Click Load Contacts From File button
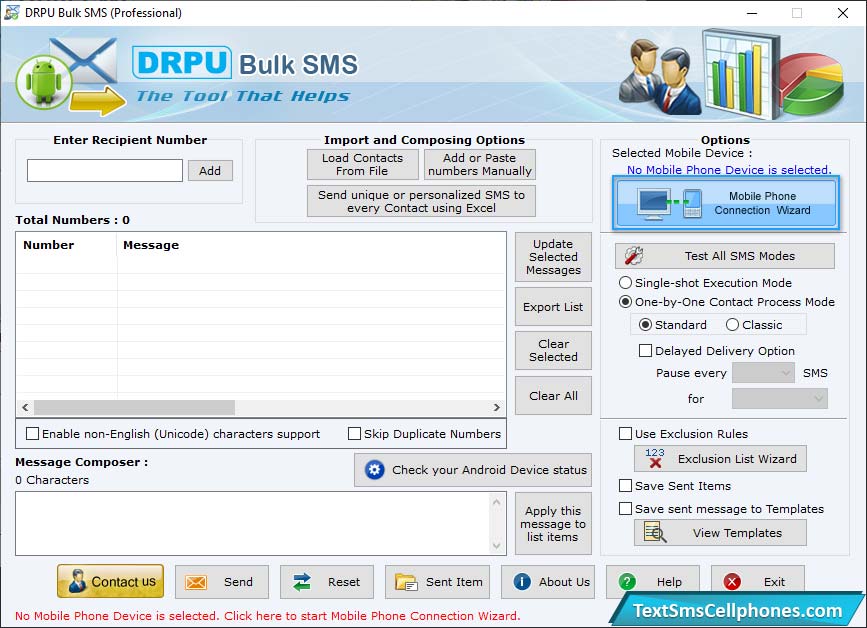This screenshot has width=867, height=628. coord(363,164)
